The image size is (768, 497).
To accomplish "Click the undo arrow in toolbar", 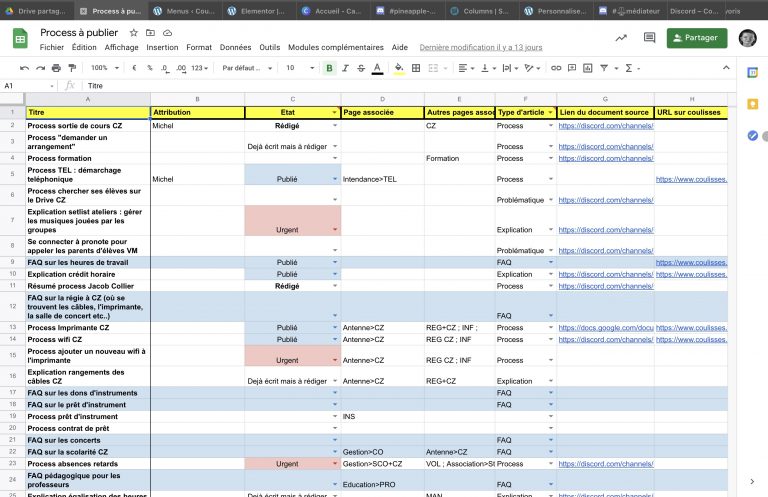I will (23, 68).
